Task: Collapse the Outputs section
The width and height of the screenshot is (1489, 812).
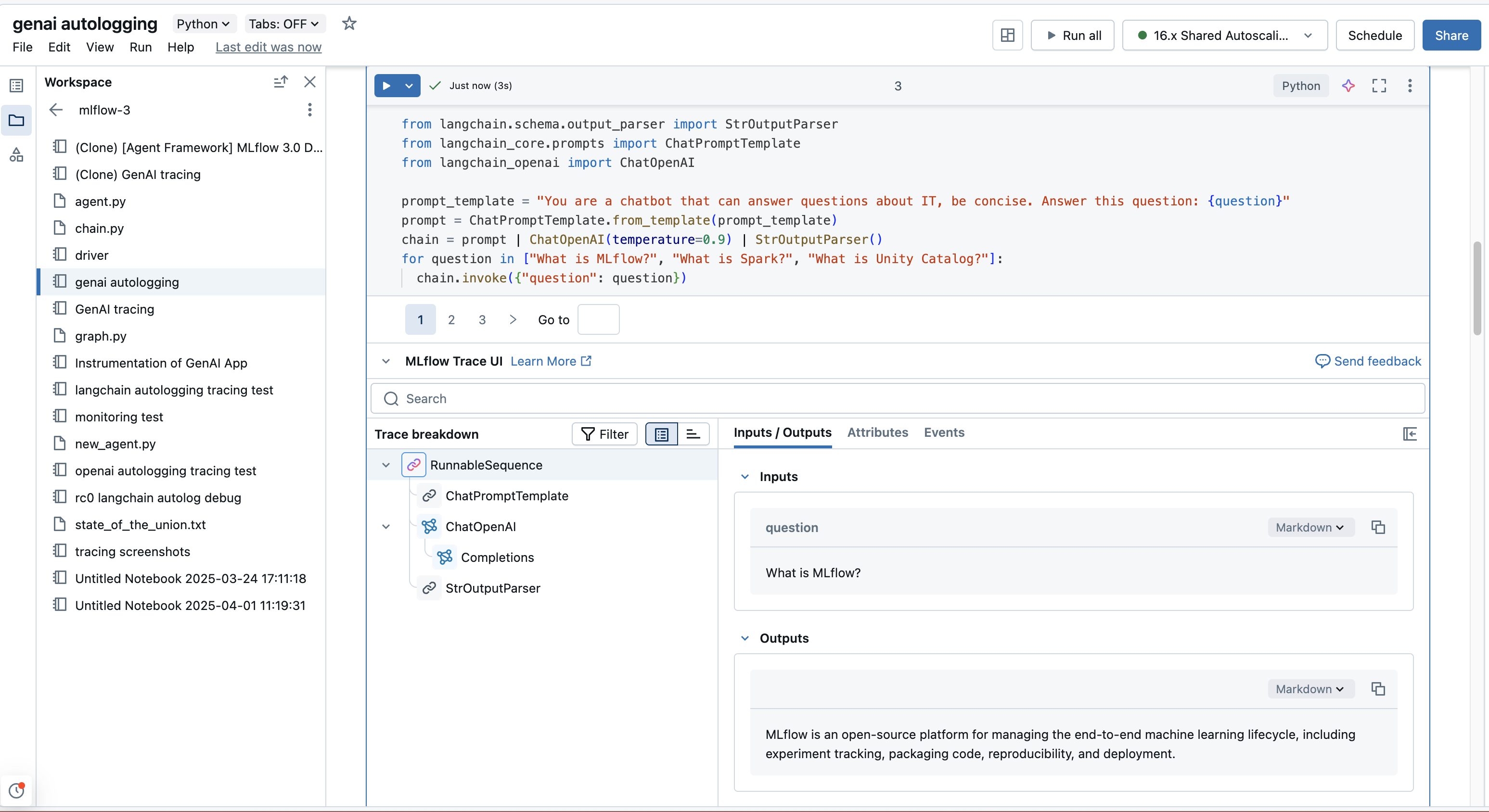Action: (x=745, y=638)
